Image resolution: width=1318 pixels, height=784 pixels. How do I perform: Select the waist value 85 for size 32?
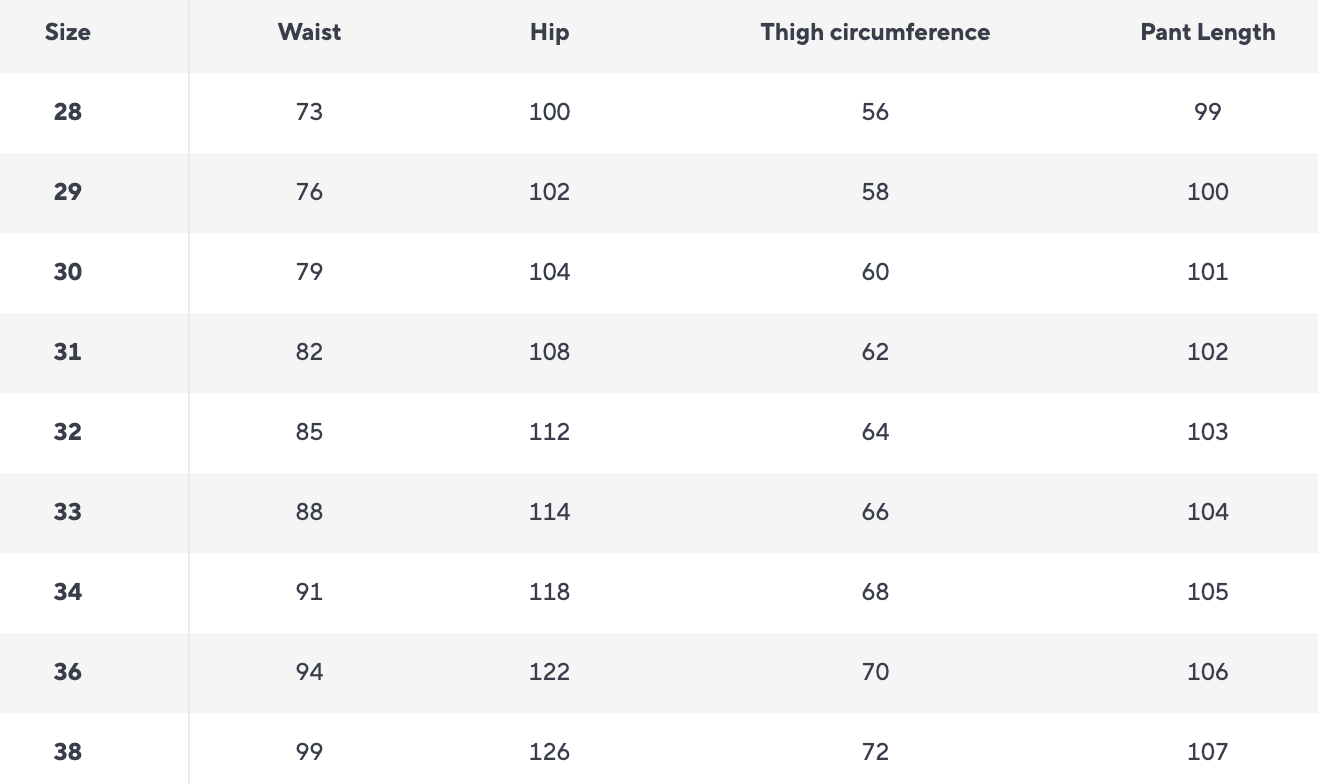tap(309, 432)
